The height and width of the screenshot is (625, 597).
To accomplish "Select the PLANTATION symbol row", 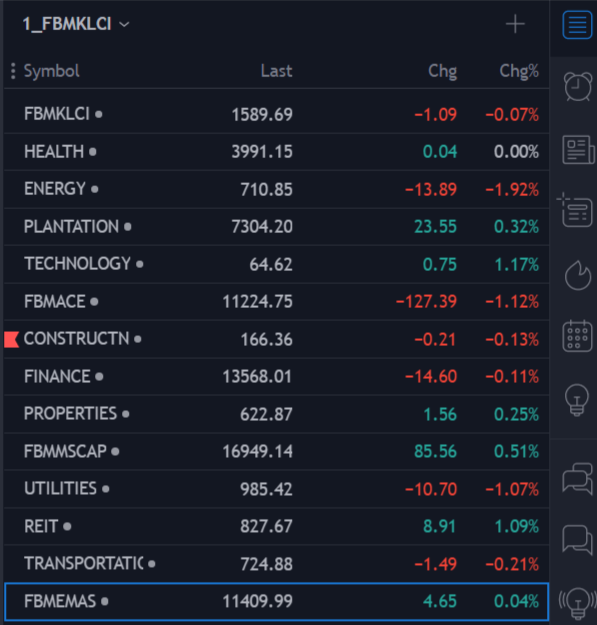I will 277,226.
